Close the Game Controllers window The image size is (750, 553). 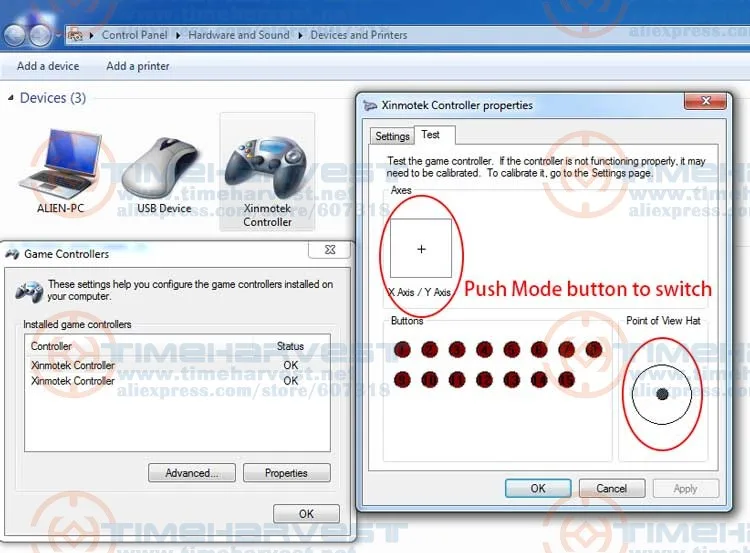[330, 250]
